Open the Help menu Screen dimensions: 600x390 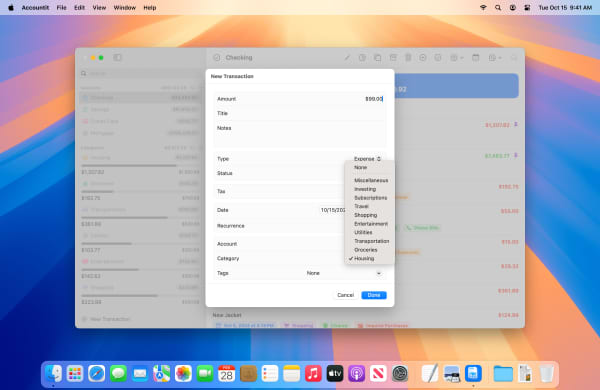[150, 8]
